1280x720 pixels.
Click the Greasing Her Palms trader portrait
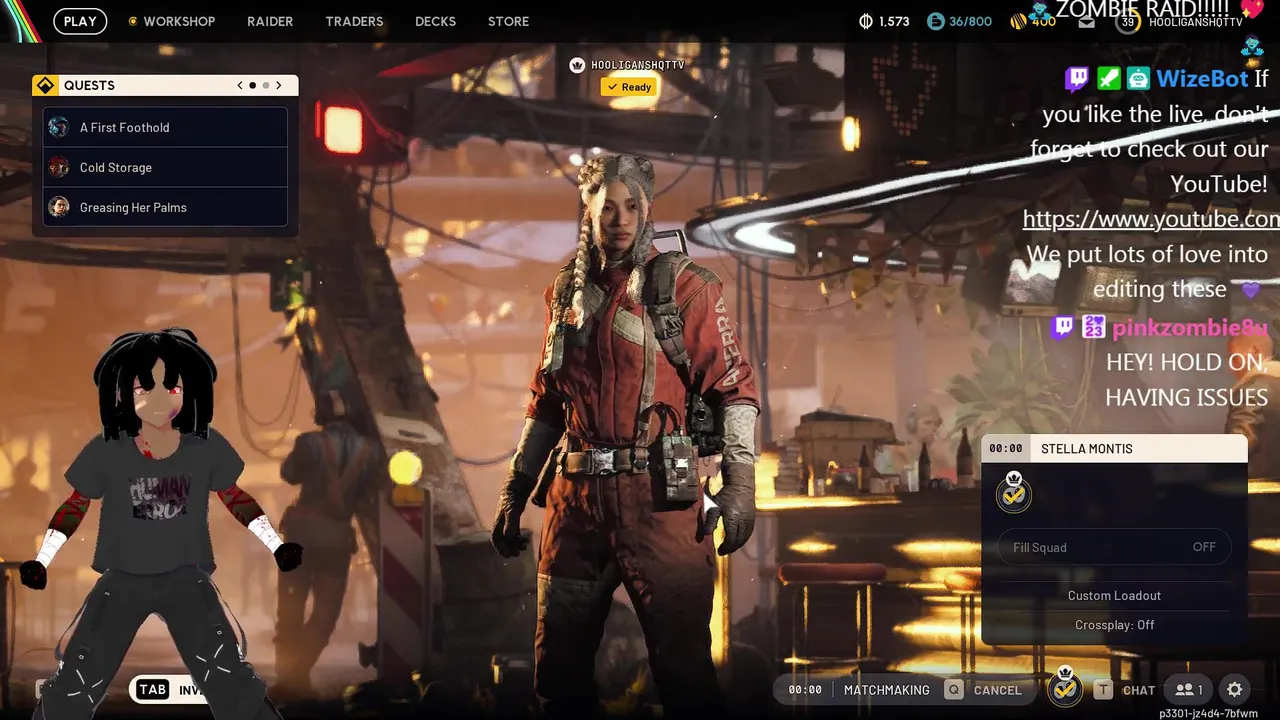(59, 207)
